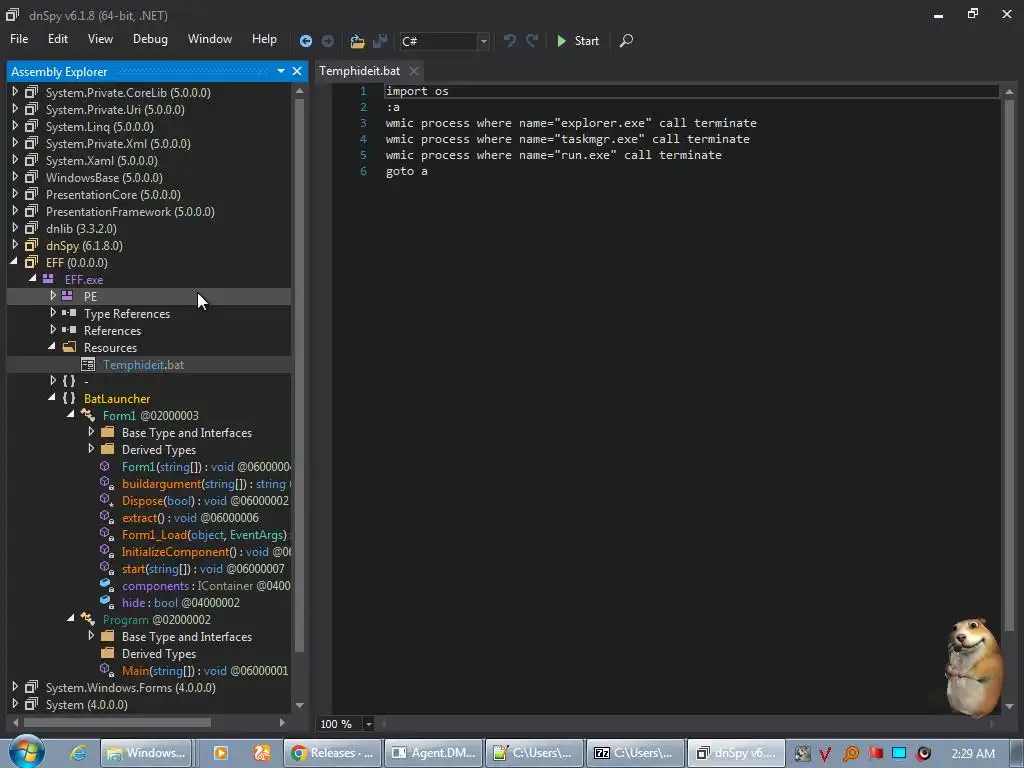Click the Assembly Explorer horizontal scrollbar
The image size is (1024, 768).
118,722
